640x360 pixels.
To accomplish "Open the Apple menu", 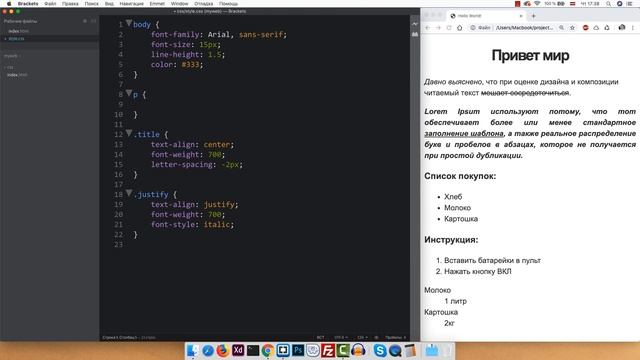I will tap(9, 3).
